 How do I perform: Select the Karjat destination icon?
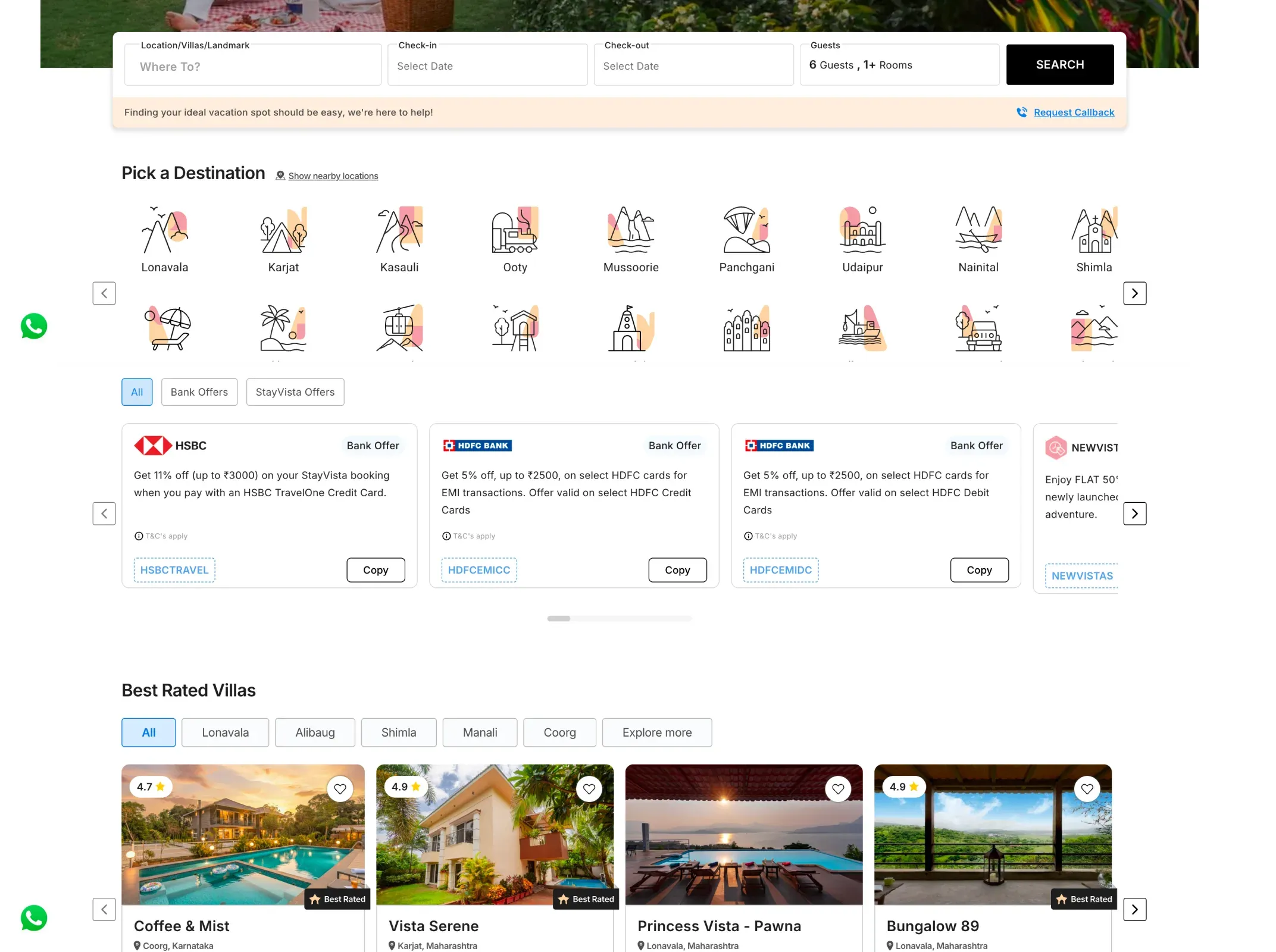(283, 230)
